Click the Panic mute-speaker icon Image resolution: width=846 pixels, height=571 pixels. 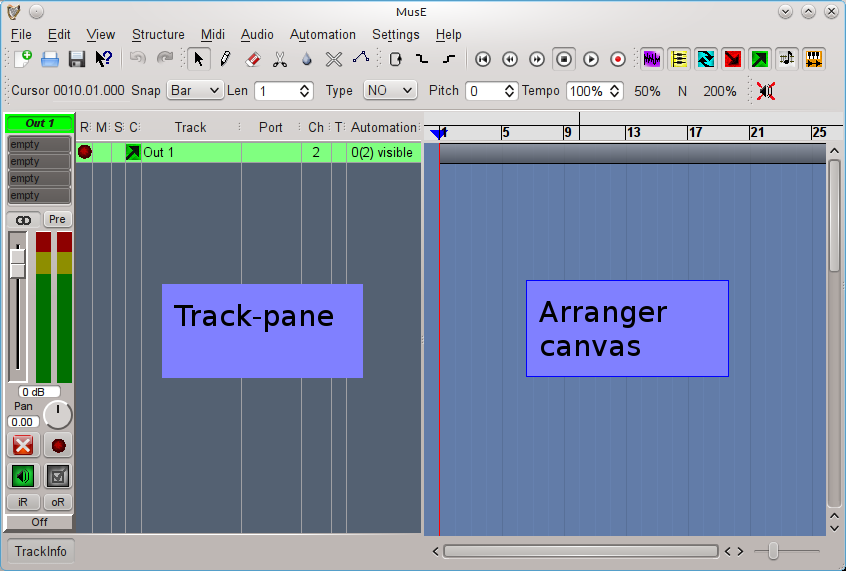[766, 91]
